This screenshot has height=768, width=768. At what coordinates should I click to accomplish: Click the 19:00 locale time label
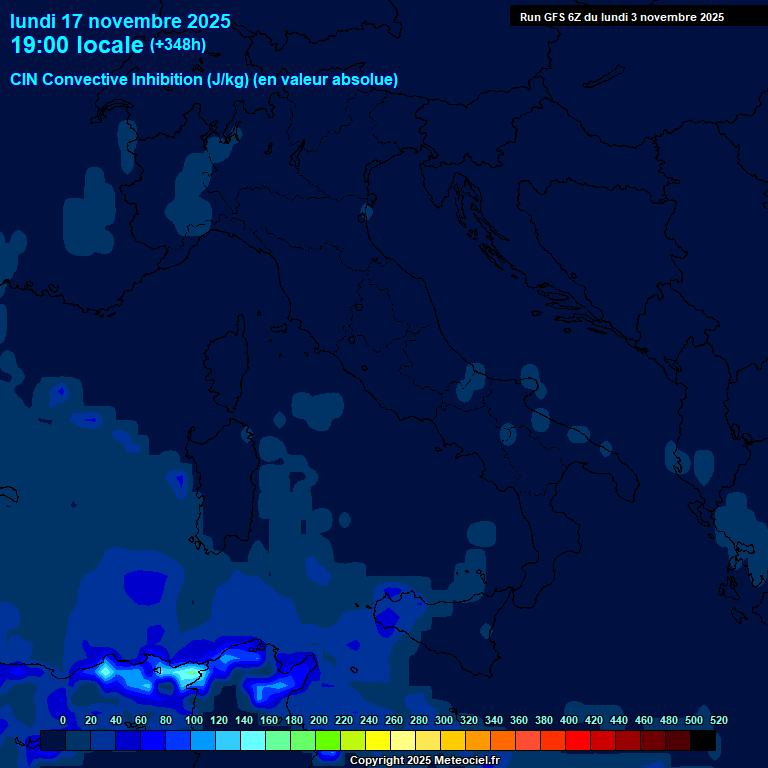coord(76,46)
